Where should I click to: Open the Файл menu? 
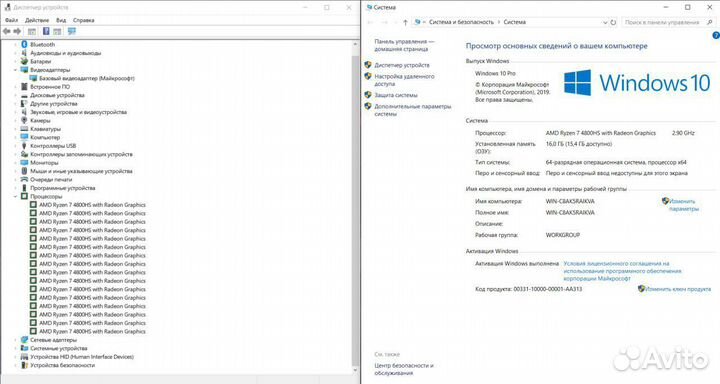click(11, 20)
